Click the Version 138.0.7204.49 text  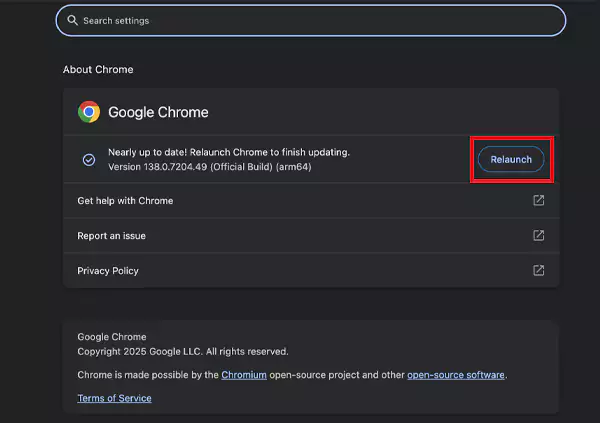tap(210, 167)
